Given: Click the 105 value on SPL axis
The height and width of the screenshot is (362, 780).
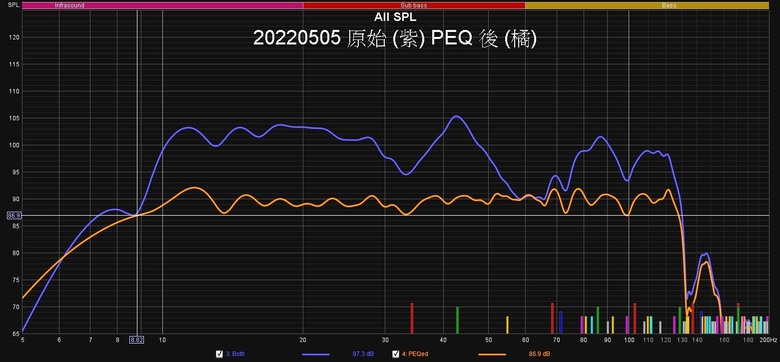Looking at the screenshot, I should [x=15, y=118].
